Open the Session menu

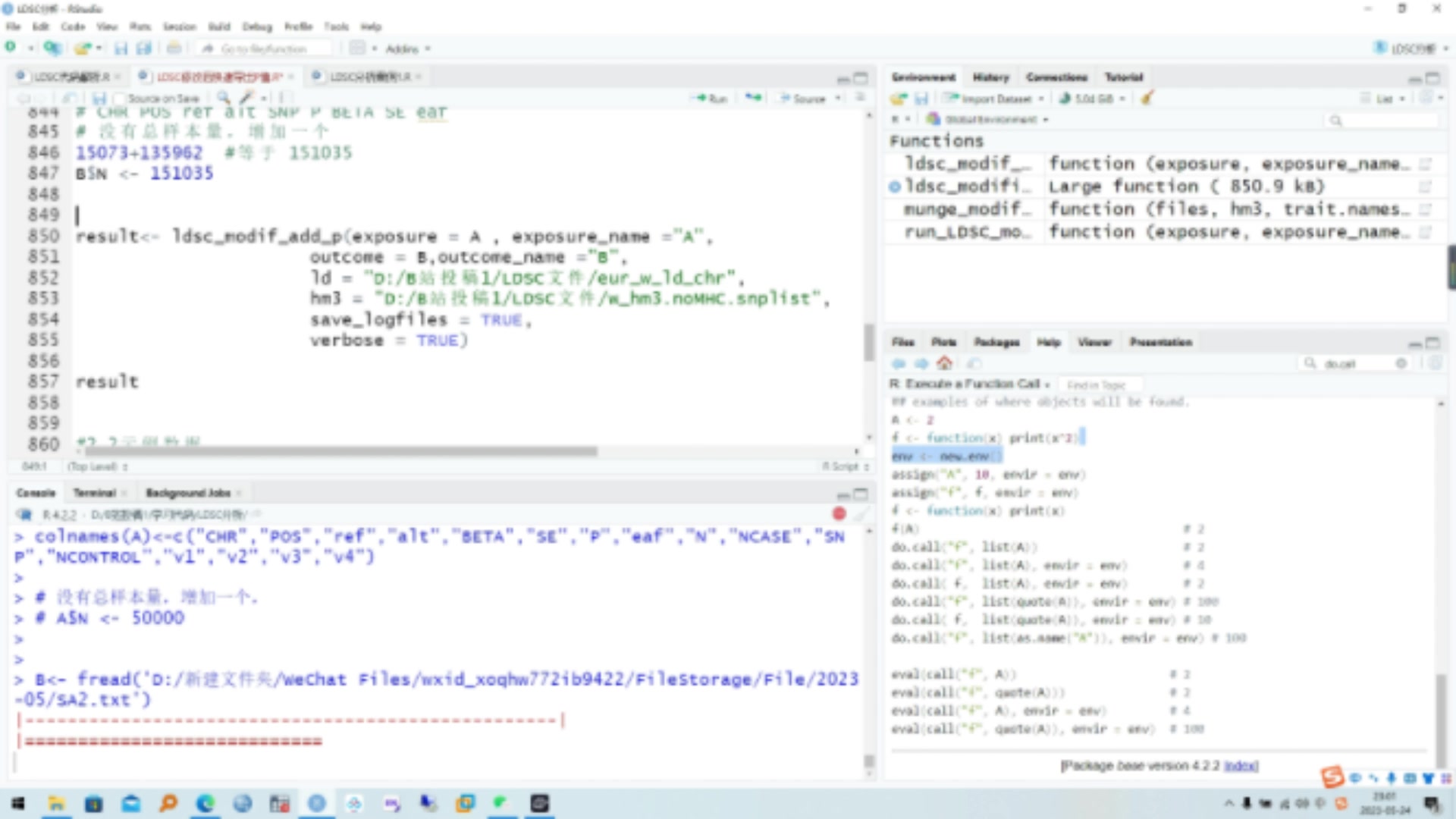click(x=179, y=27)
